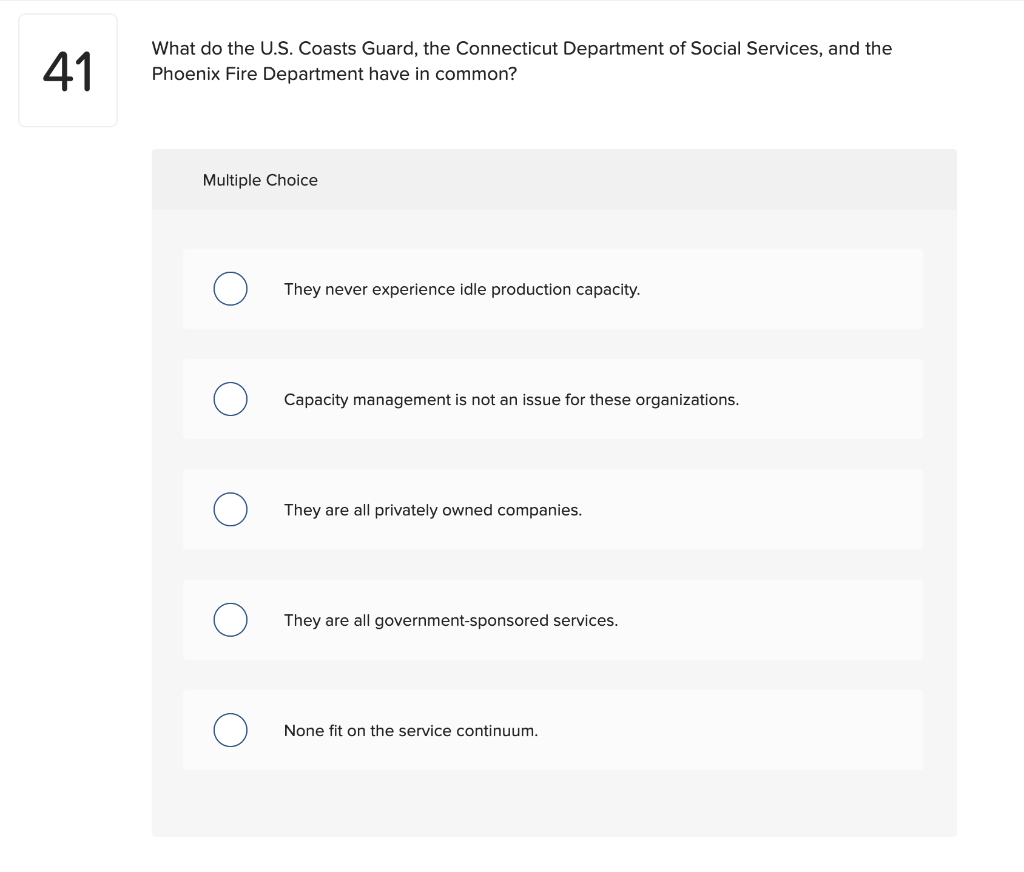Mark the 'privately owned companies' radio button
Screen dimensions: 1024x872
tap(230, 510)
